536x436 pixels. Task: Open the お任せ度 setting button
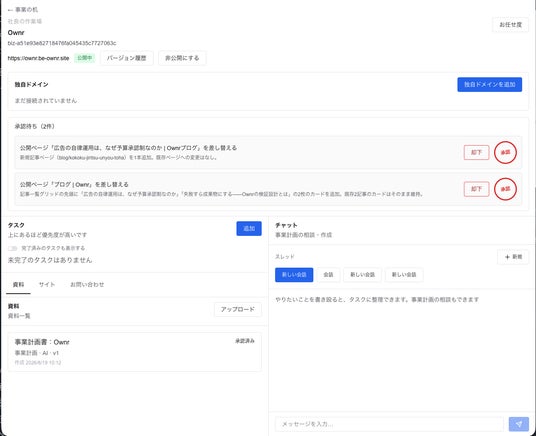pyautogui.click(x=510, y=25)
